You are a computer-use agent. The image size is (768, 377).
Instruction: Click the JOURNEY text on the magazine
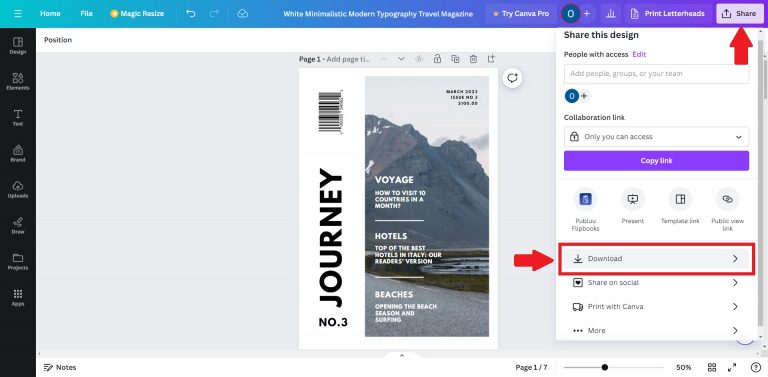point(330,237)
